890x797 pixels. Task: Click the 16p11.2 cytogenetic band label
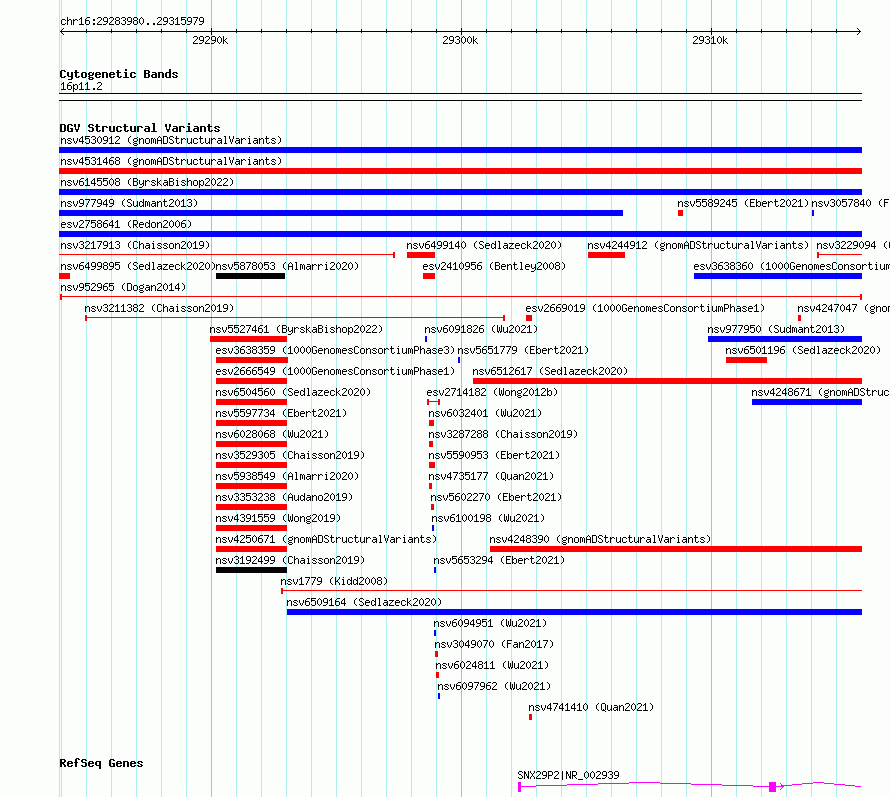[81, 86]
